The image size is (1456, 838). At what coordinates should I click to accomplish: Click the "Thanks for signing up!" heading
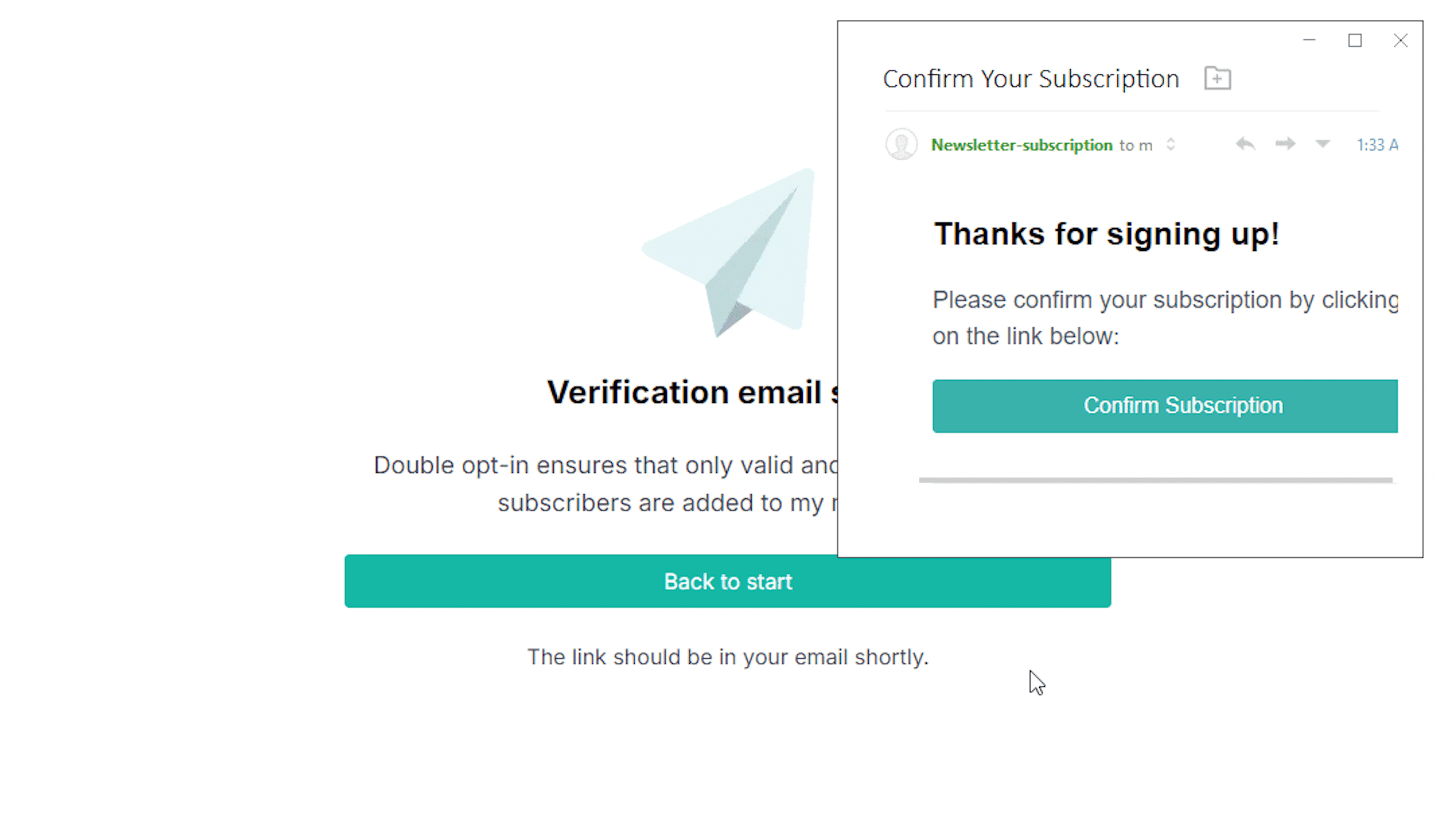1106,234
